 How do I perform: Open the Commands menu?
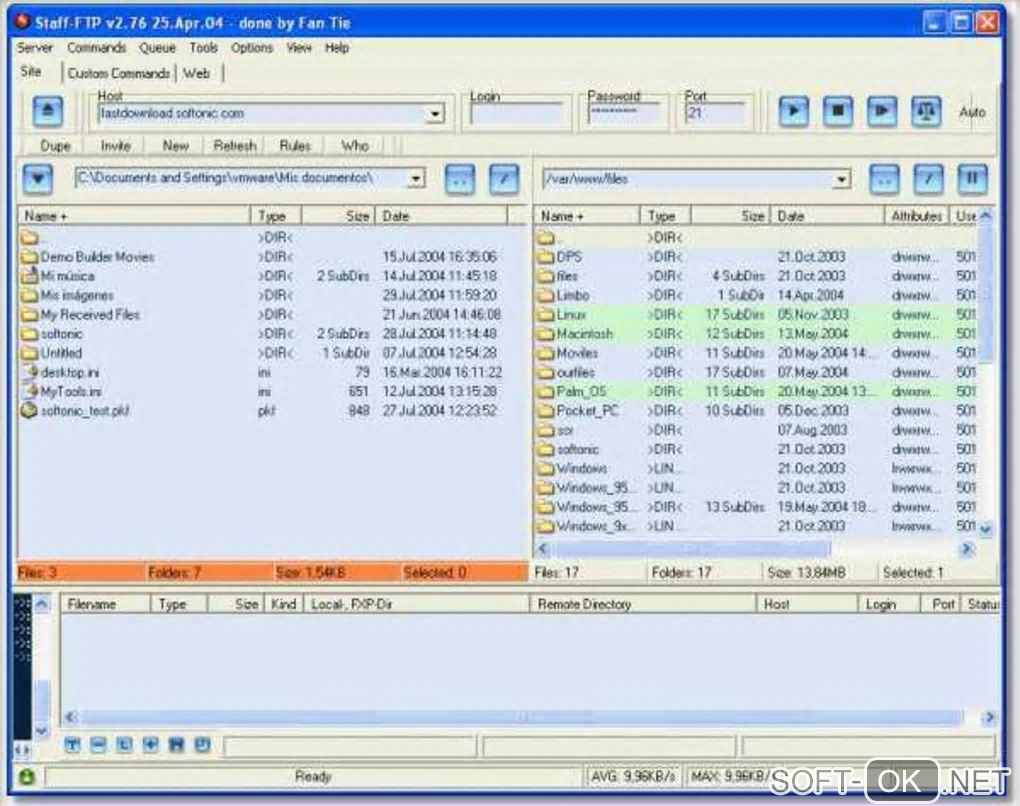(x=96, y=47)
